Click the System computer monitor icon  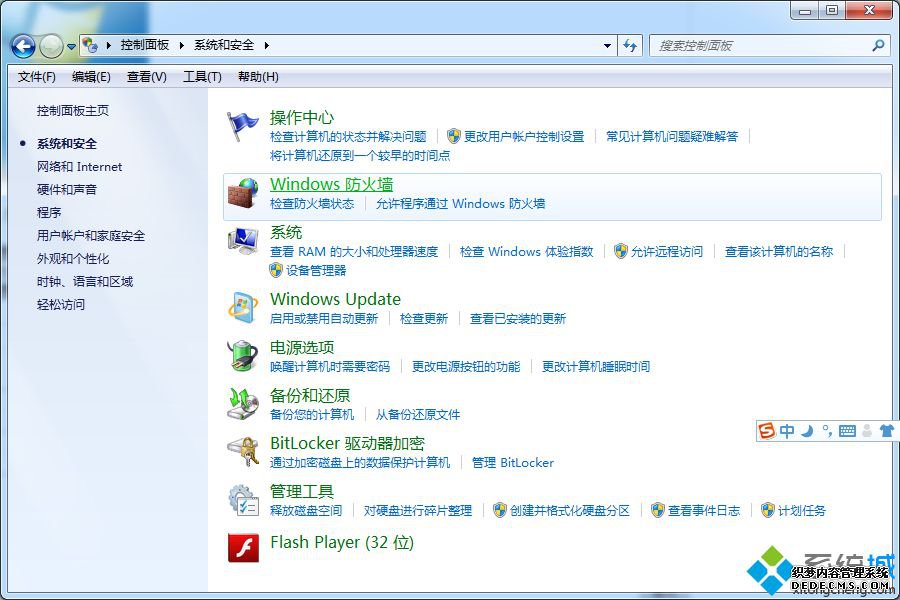243,242
